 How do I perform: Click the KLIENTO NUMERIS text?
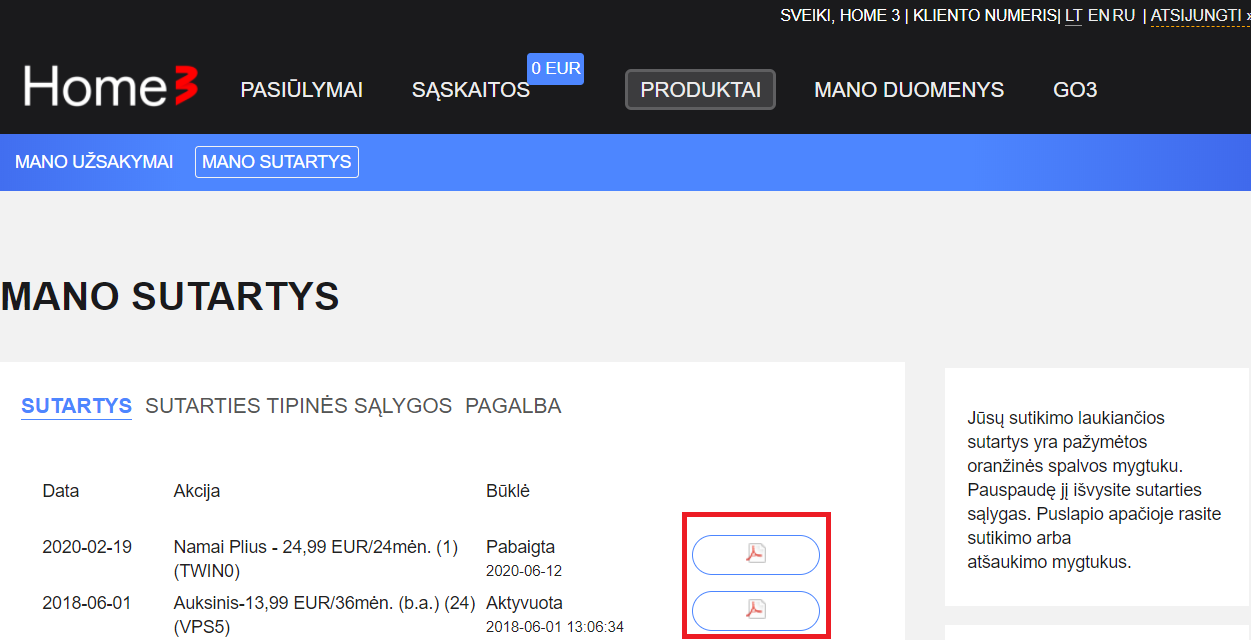click(985, 16)
